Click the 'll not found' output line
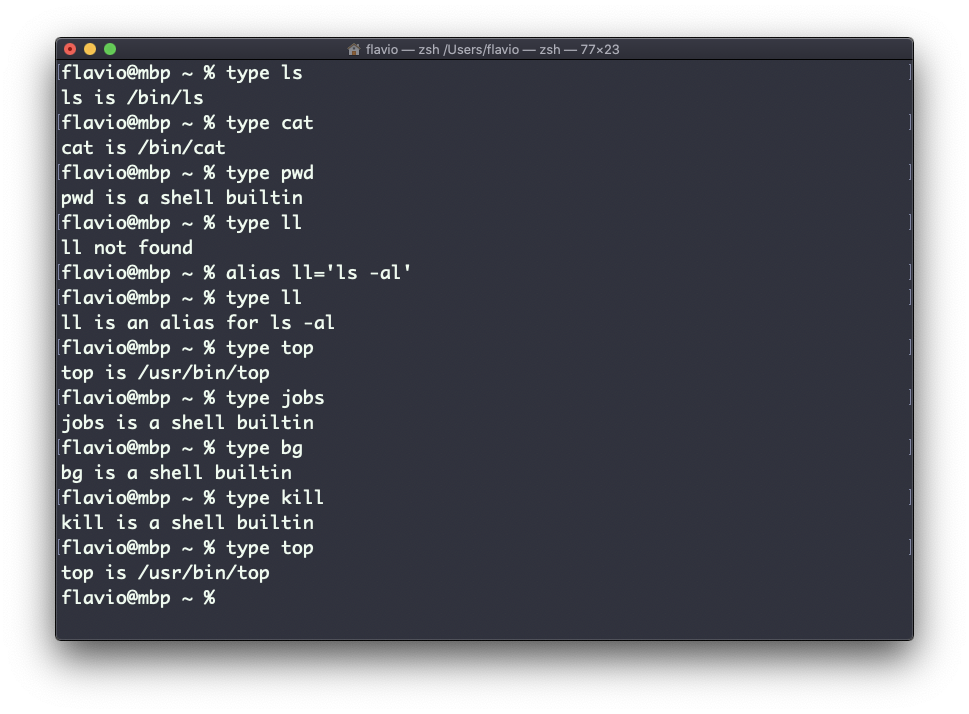Screen dimensions: 969x714 (x=127, y=248)
